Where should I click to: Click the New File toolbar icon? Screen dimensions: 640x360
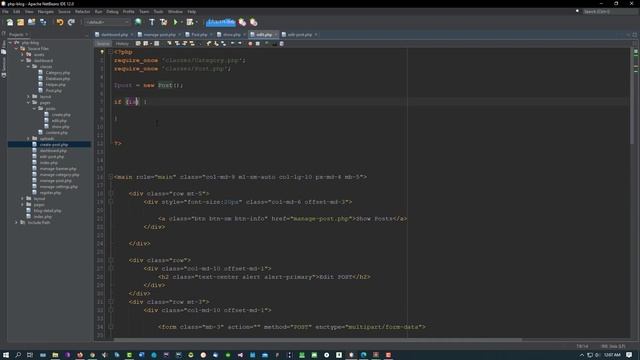[9, 22]
